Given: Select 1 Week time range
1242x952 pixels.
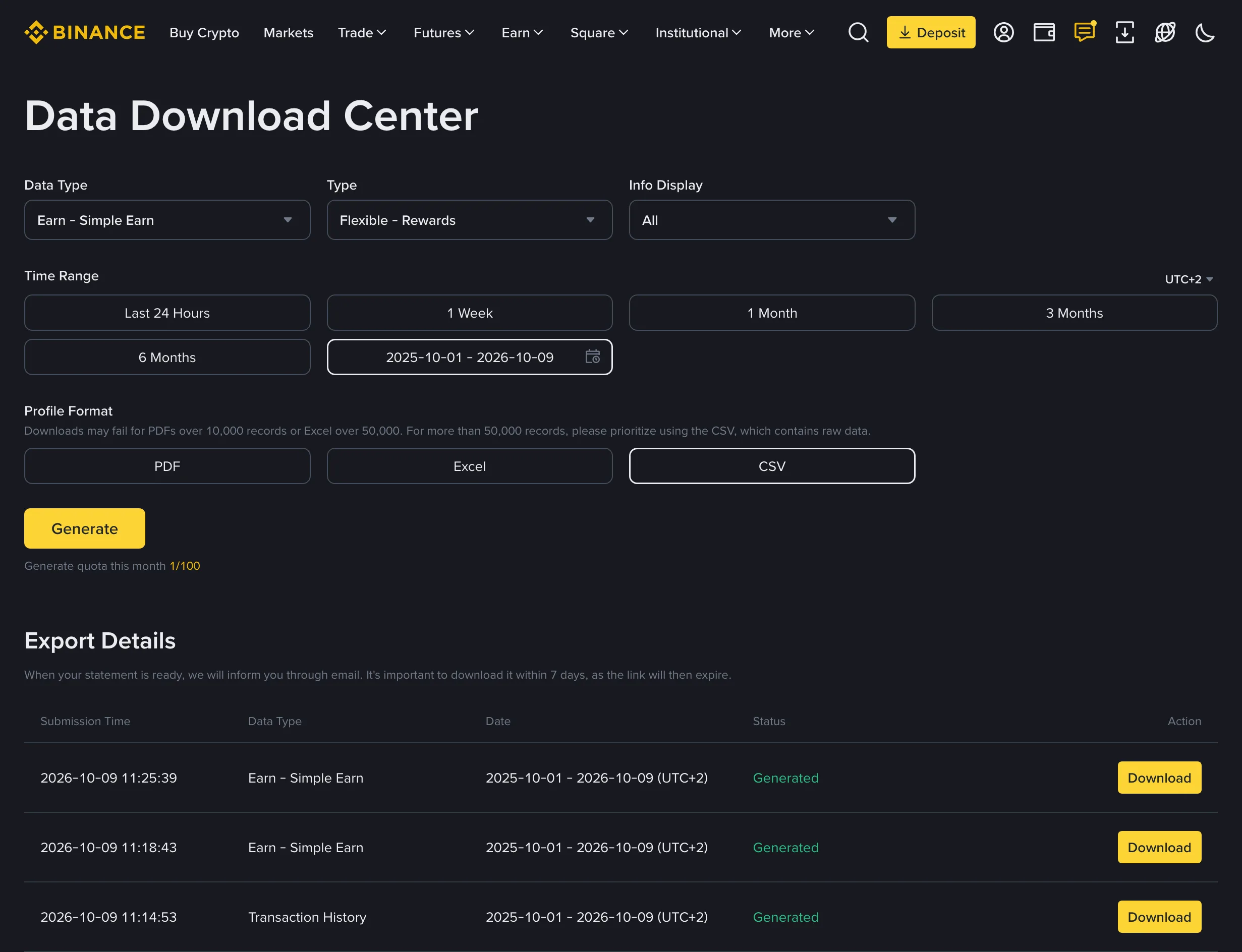Looking at the screenshot, I should pyautogui.click(x=469, y=313).
